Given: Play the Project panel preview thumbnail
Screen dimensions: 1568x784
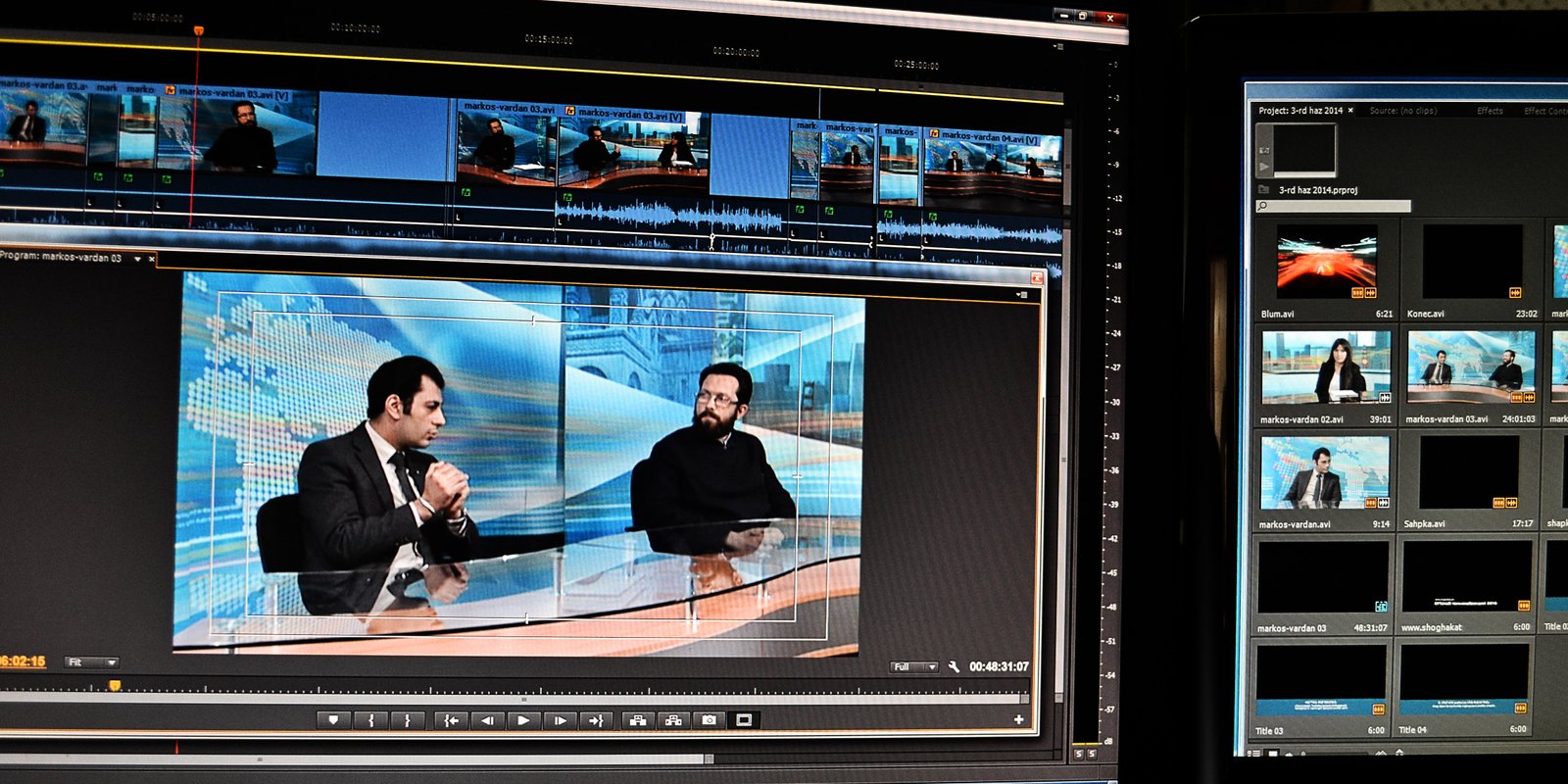Looking at the screenshot, I should pyautogui.click(x=1264, y=167).
